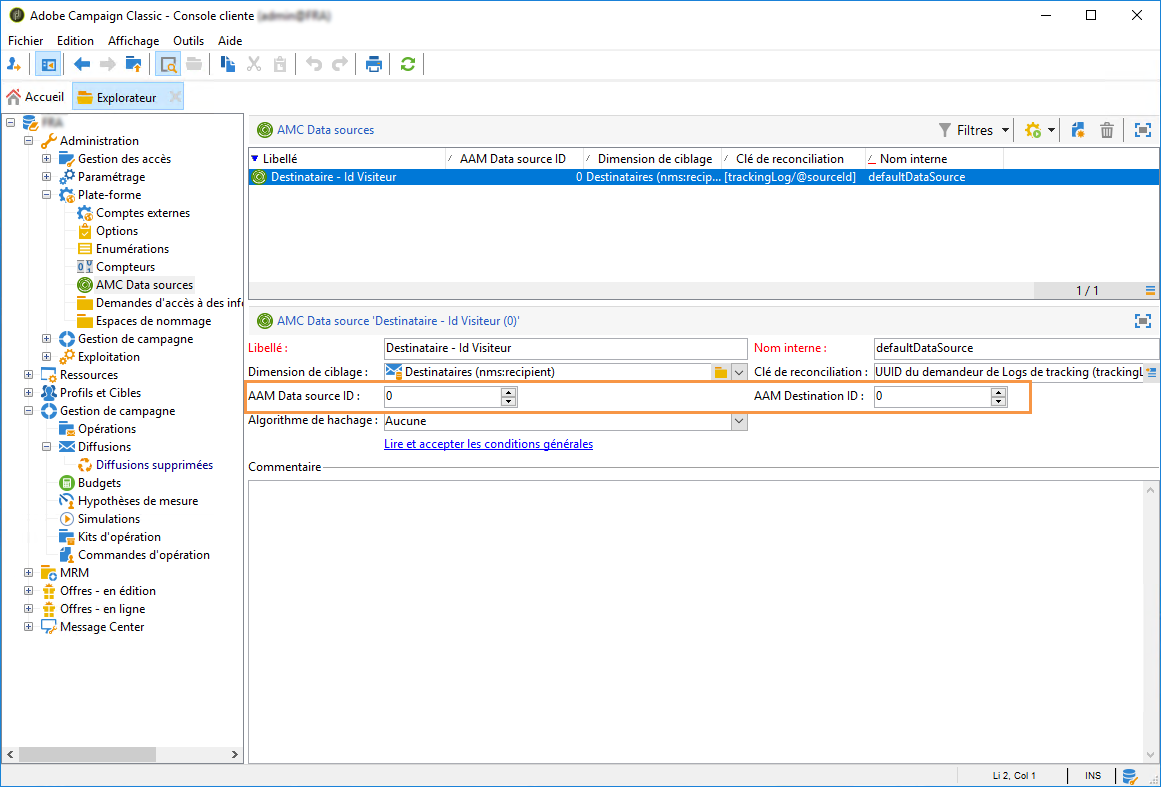Click the folder icon in Dimension de ciblage
This screenshot has height=788, width=1162.
[x=720, y=372]
